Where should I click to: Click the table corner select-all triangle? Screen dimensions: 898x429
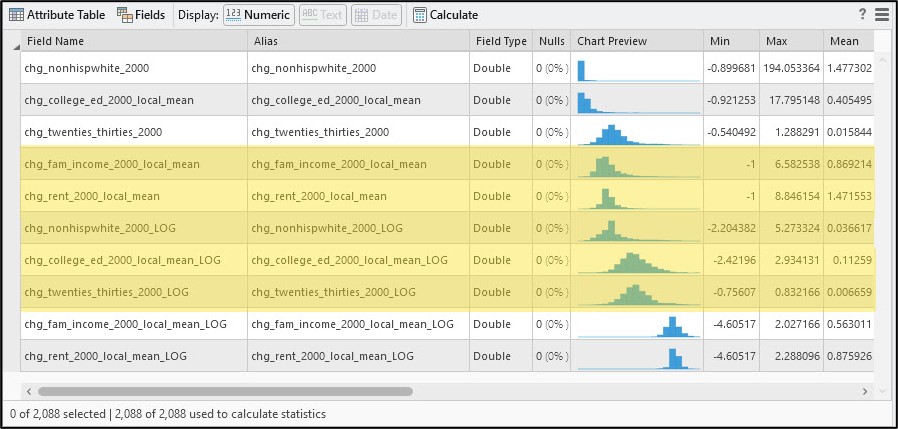point(15,47)
